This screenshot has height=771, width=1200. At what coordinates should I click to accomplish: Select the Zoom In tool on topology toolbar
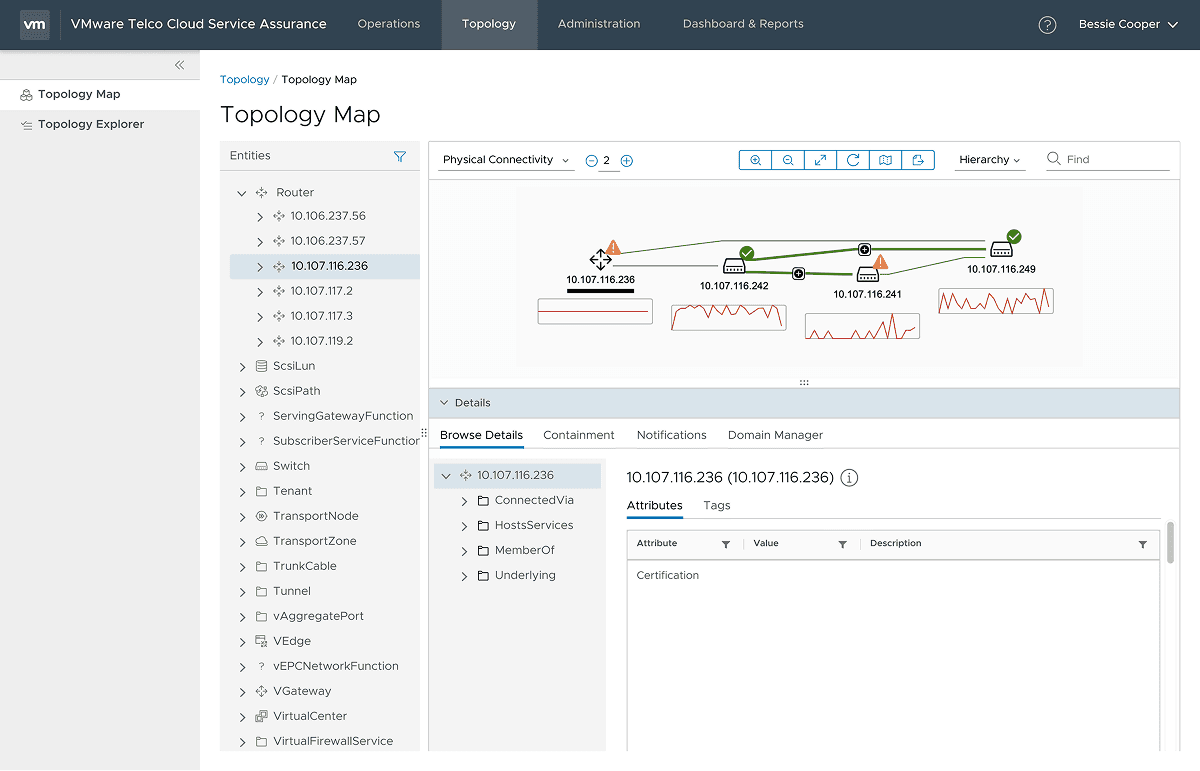tap(755, 159)
